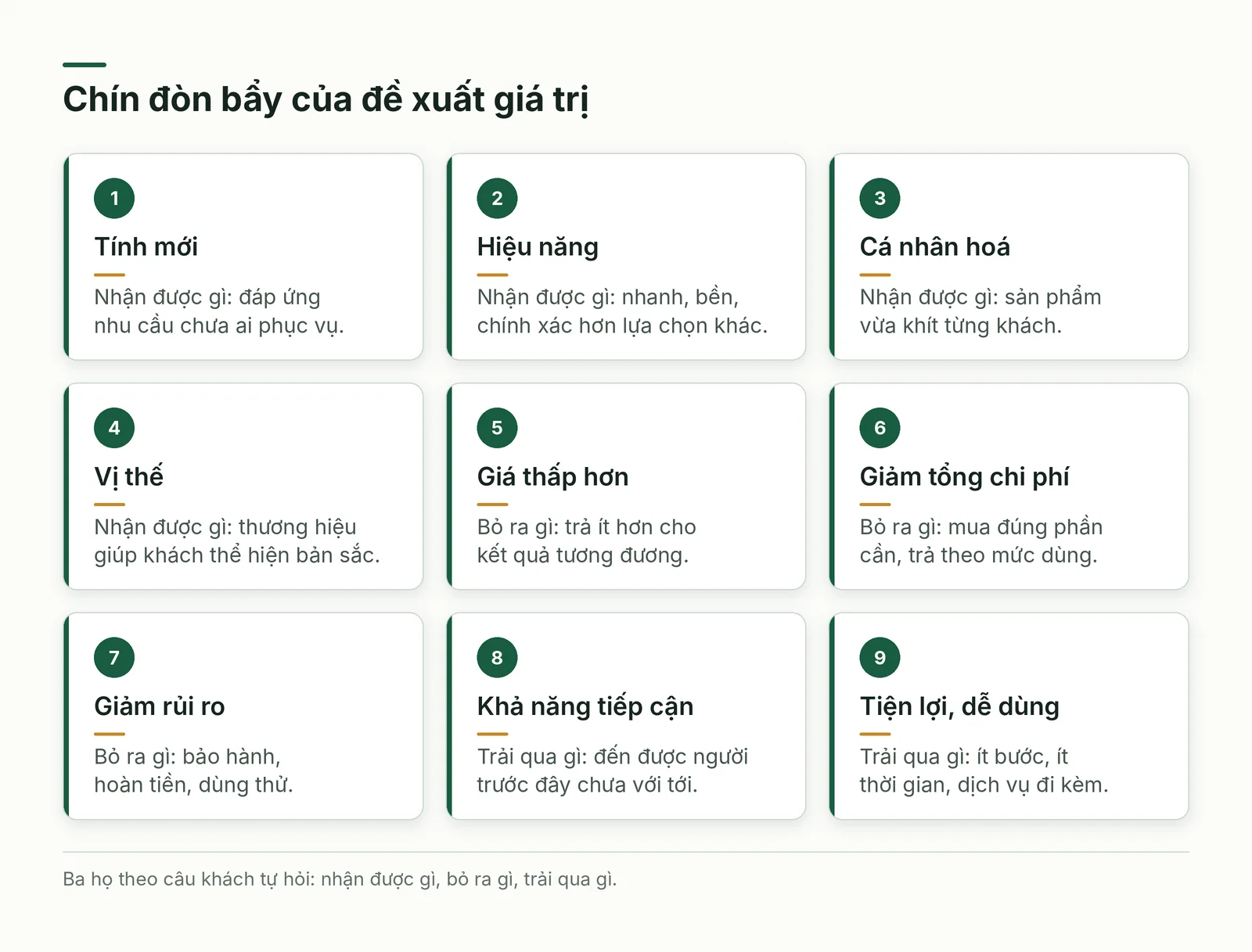Click the number 9 badge on Tiện lợi card
This screenshot has width=1252, height=952.
[880, 658]
